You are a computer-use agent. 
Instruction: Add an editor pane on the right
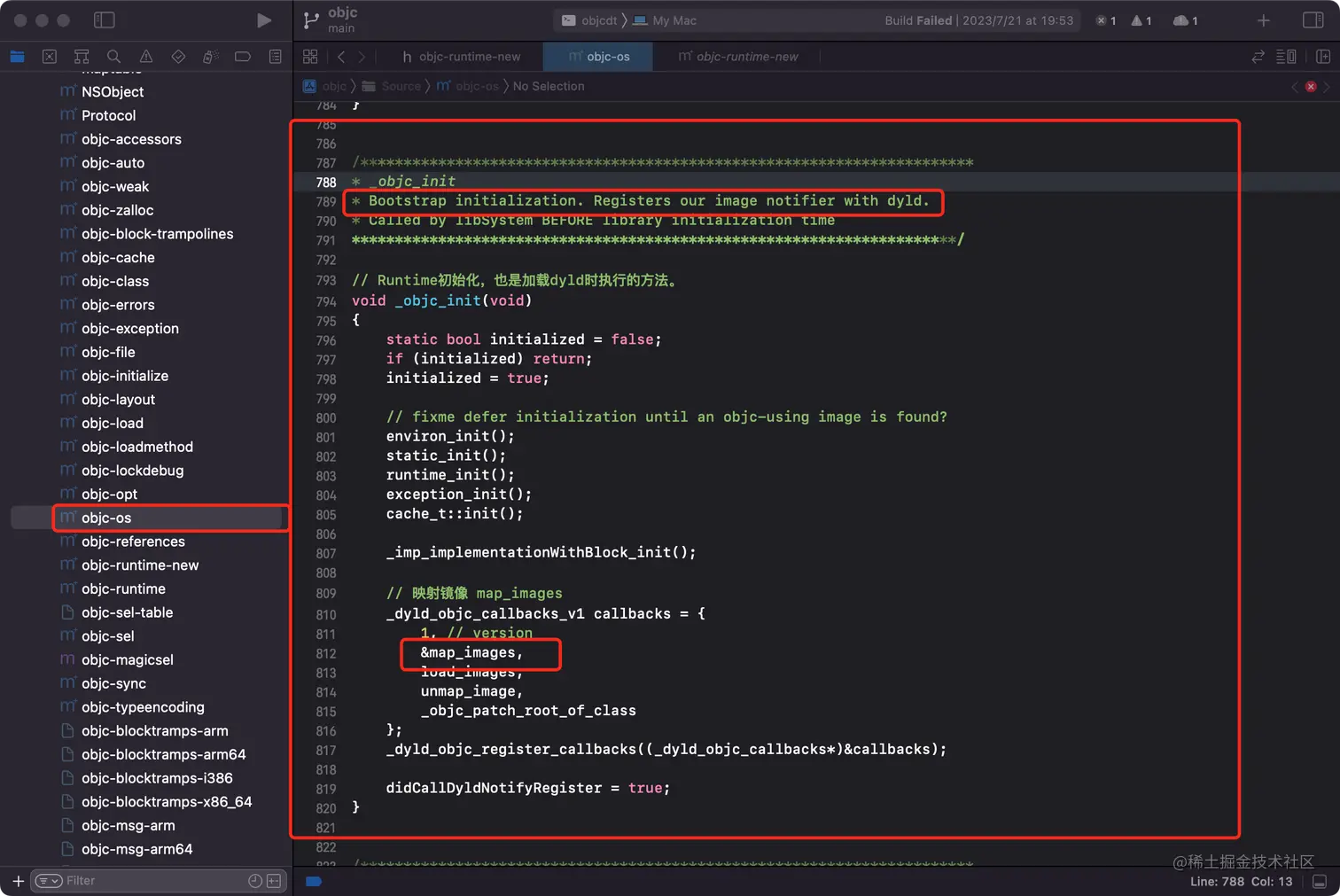tap(1323, 57)
